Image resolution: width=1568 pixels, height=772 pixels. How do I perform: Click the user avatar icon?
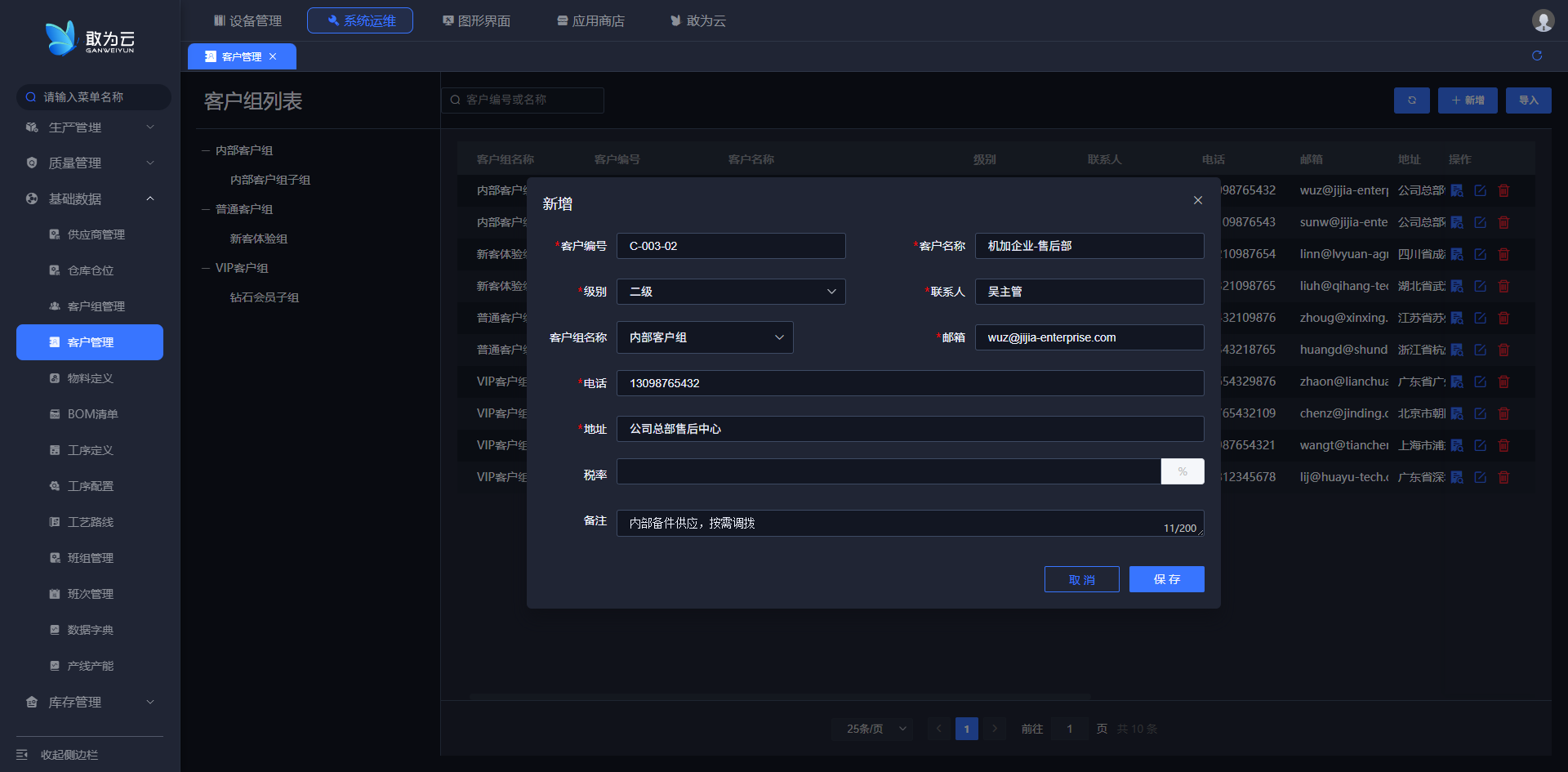[x=1542, y=20]
